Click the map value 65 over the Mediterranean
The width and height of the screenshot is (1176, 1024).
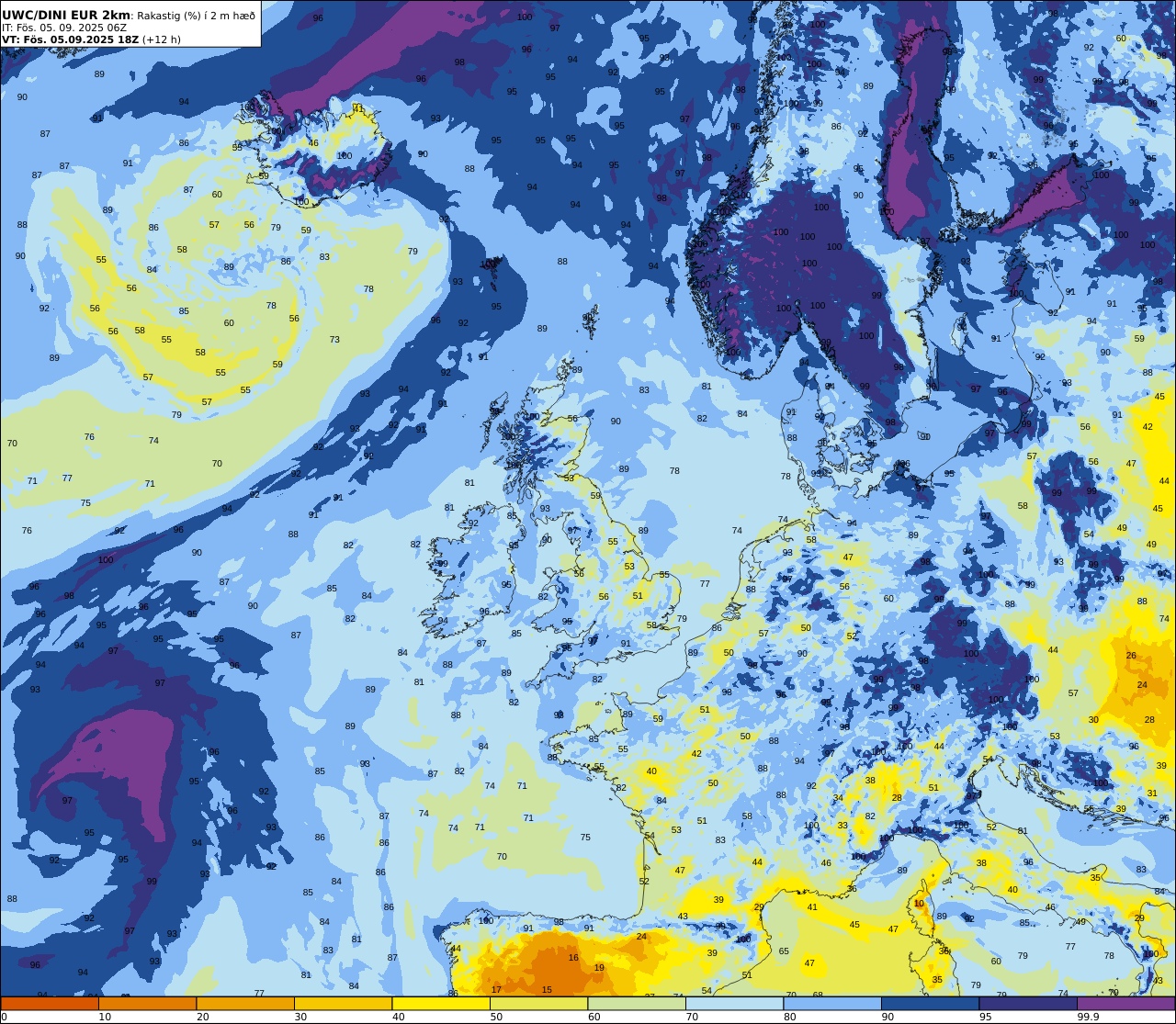(x=784, y=952)
